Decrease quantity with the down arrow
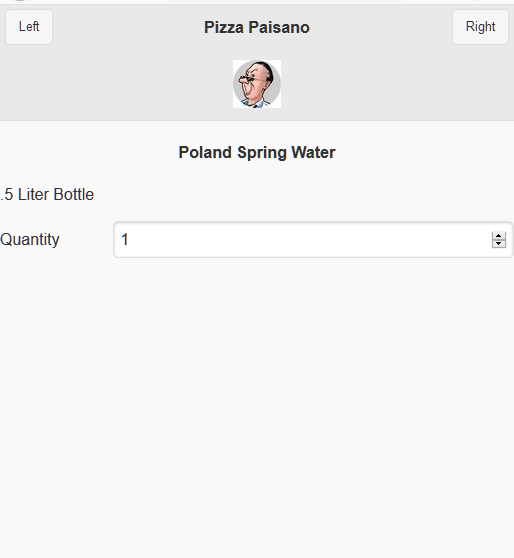 499,244
